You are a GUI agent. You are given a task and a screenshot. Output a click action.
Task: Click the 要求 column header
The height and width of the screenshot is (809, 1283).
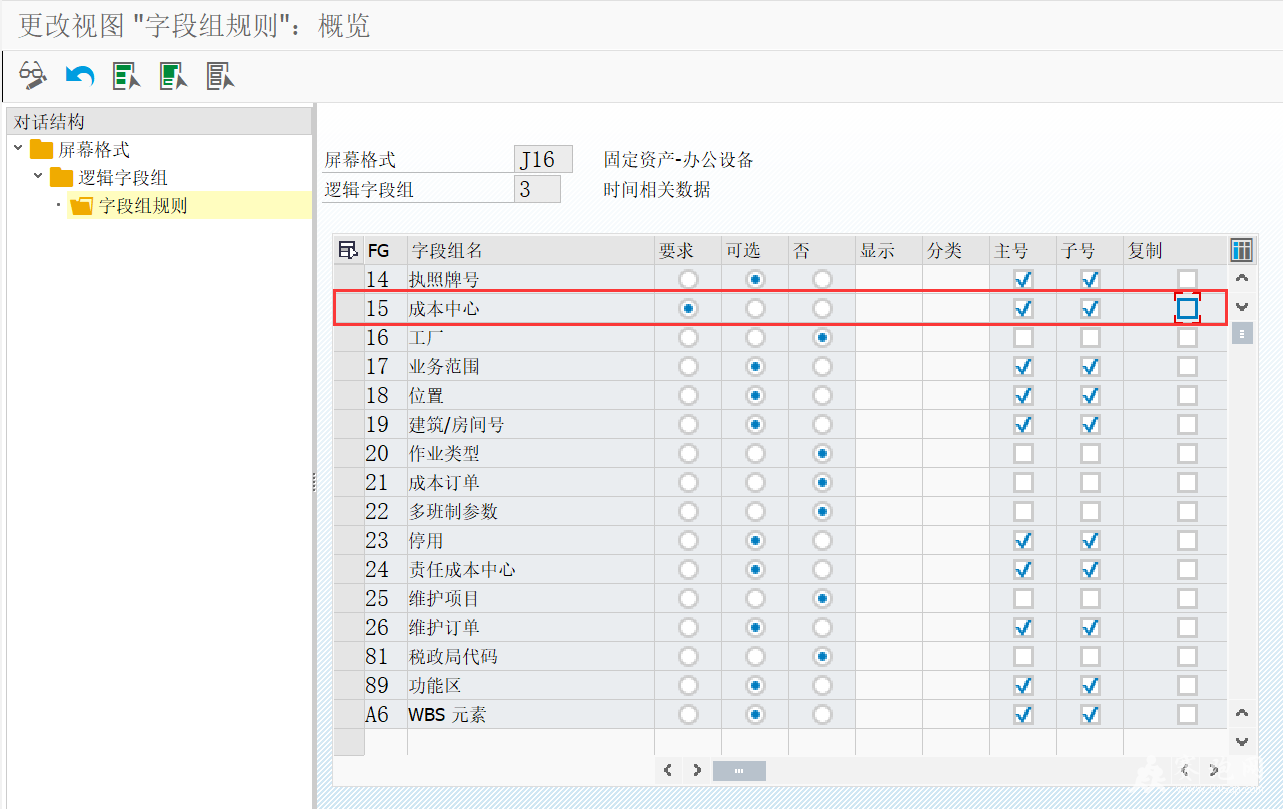click(688, 250)
